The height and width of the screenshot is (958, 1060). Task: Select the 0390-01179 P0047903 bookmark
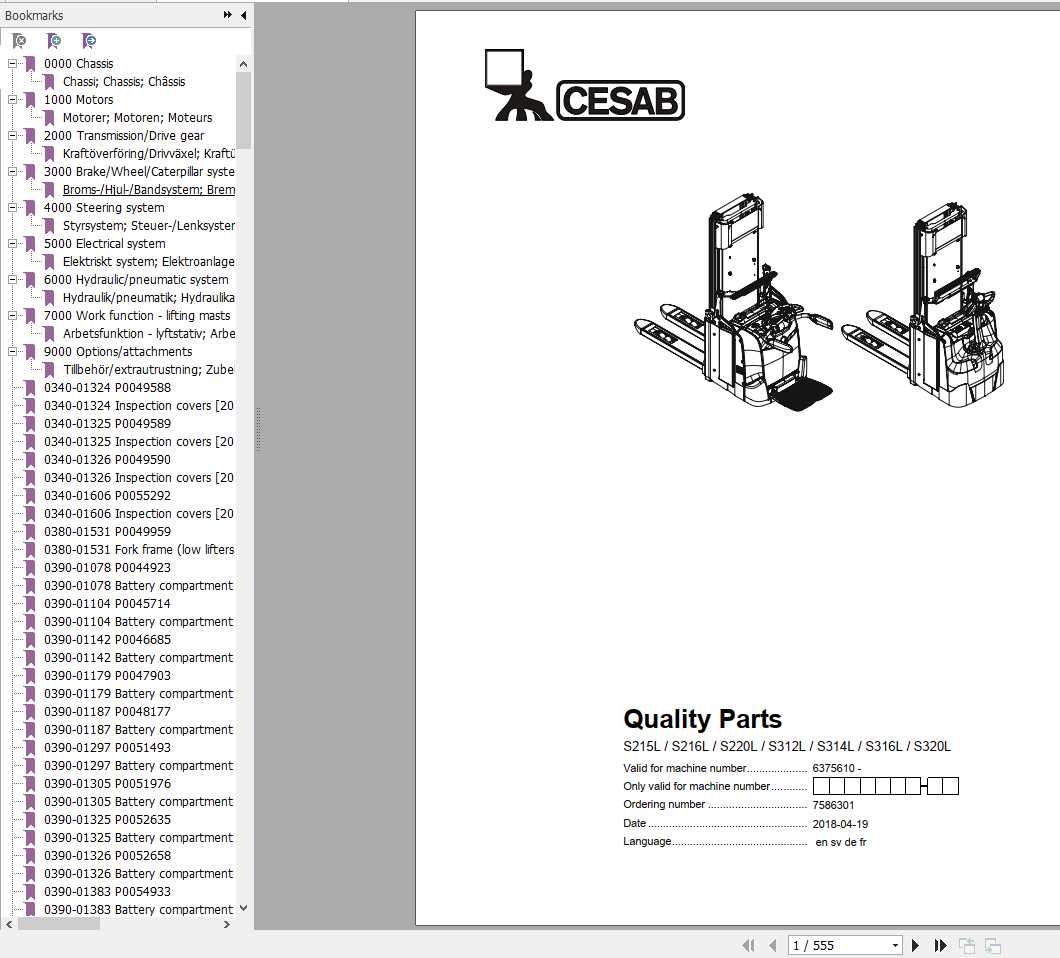107,675
